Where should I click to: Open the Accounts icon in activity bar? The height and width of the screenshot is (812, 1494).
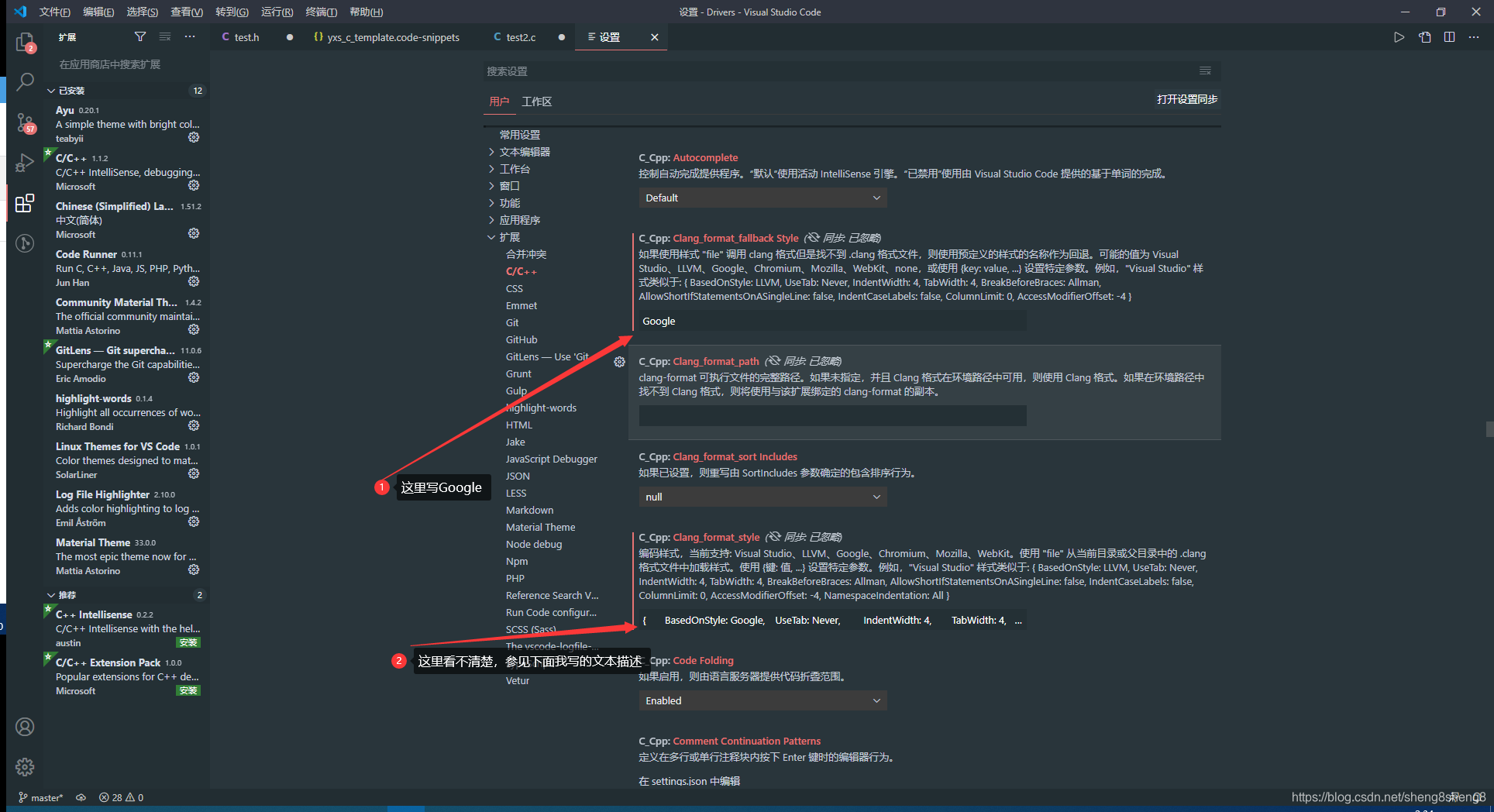tap(25, 727)
